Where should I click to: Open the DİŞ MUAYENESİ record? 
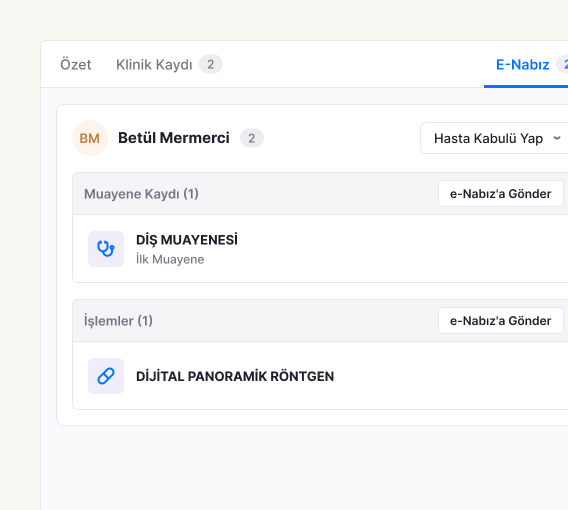pos(187,240)
